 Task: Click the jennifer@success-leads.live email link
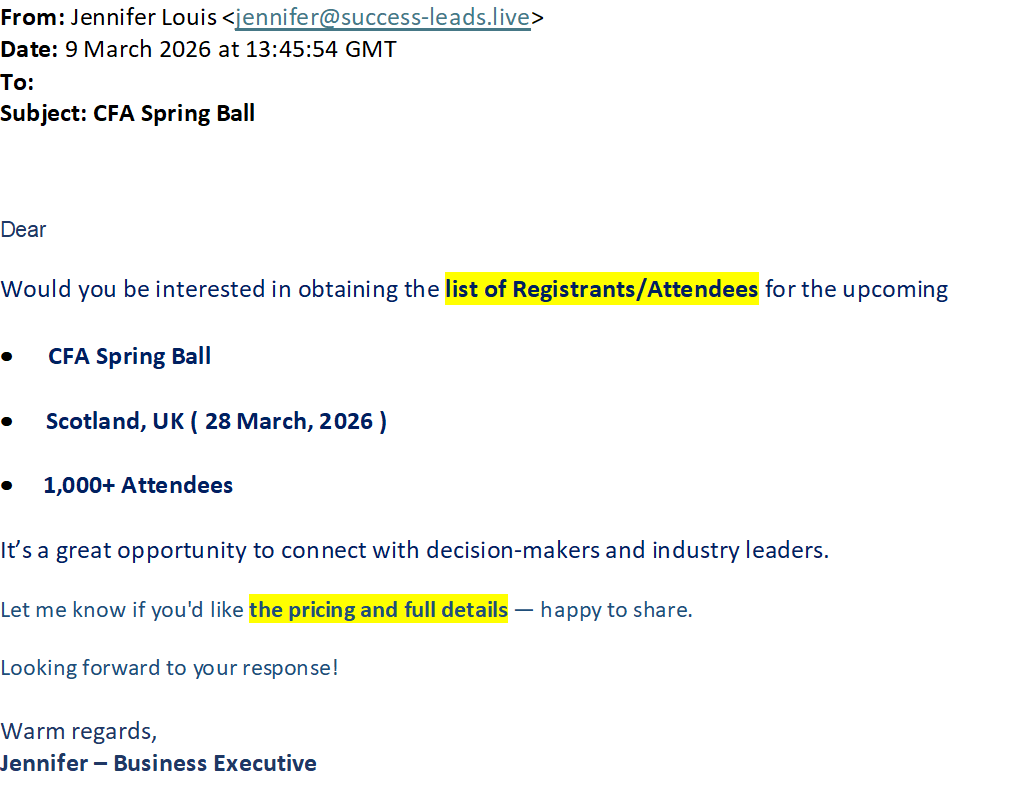(383, 17)
